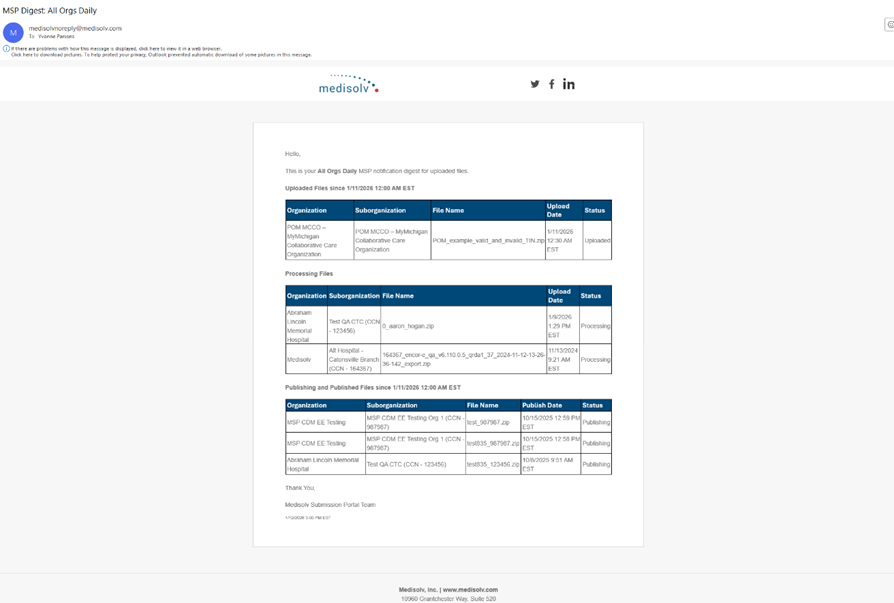Click the 0_aaron_hogan.zip file name cell
Image resolution: width=894 pixels, height=603 pixels.
[407, 326]
